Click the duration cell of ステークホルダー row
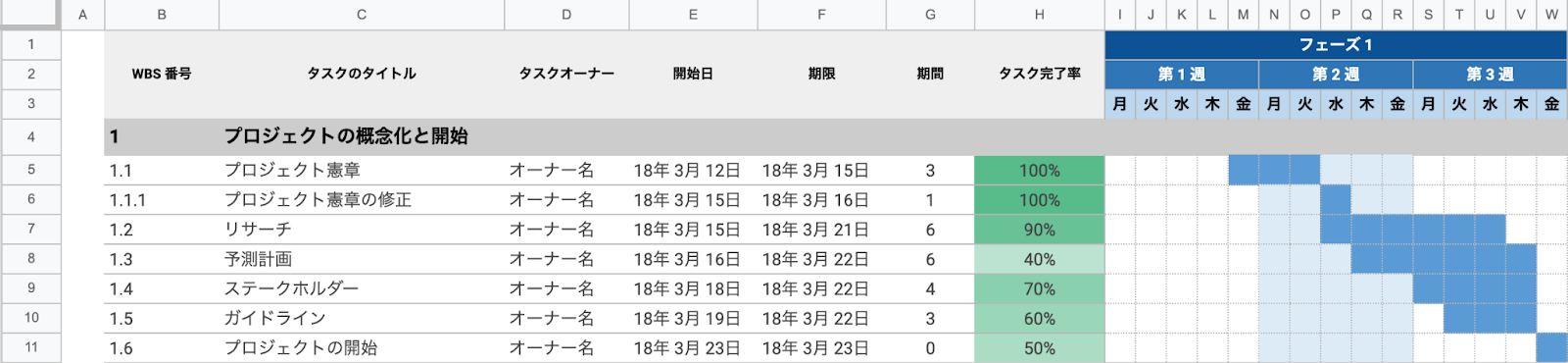The height and width of the screenshot is (363, 1568). point(930,288)
